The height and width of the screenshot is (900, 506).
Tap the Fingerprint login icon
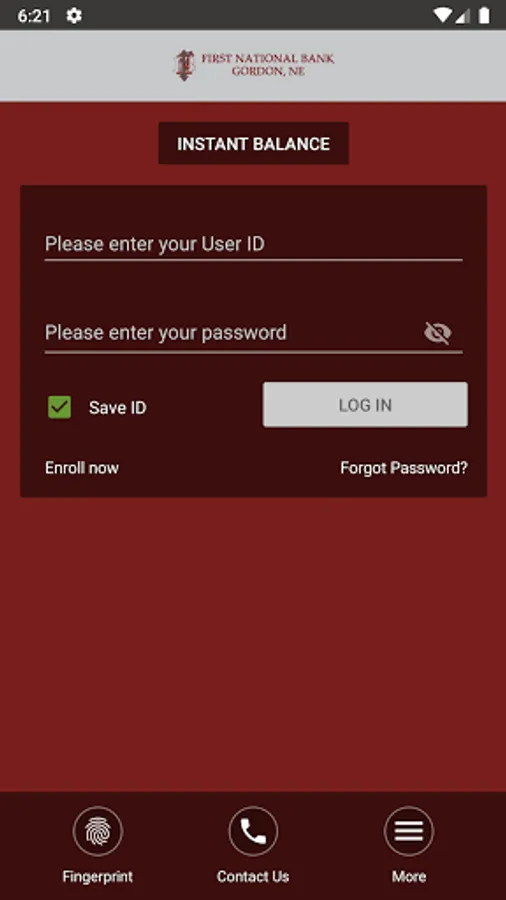point(98,831)
